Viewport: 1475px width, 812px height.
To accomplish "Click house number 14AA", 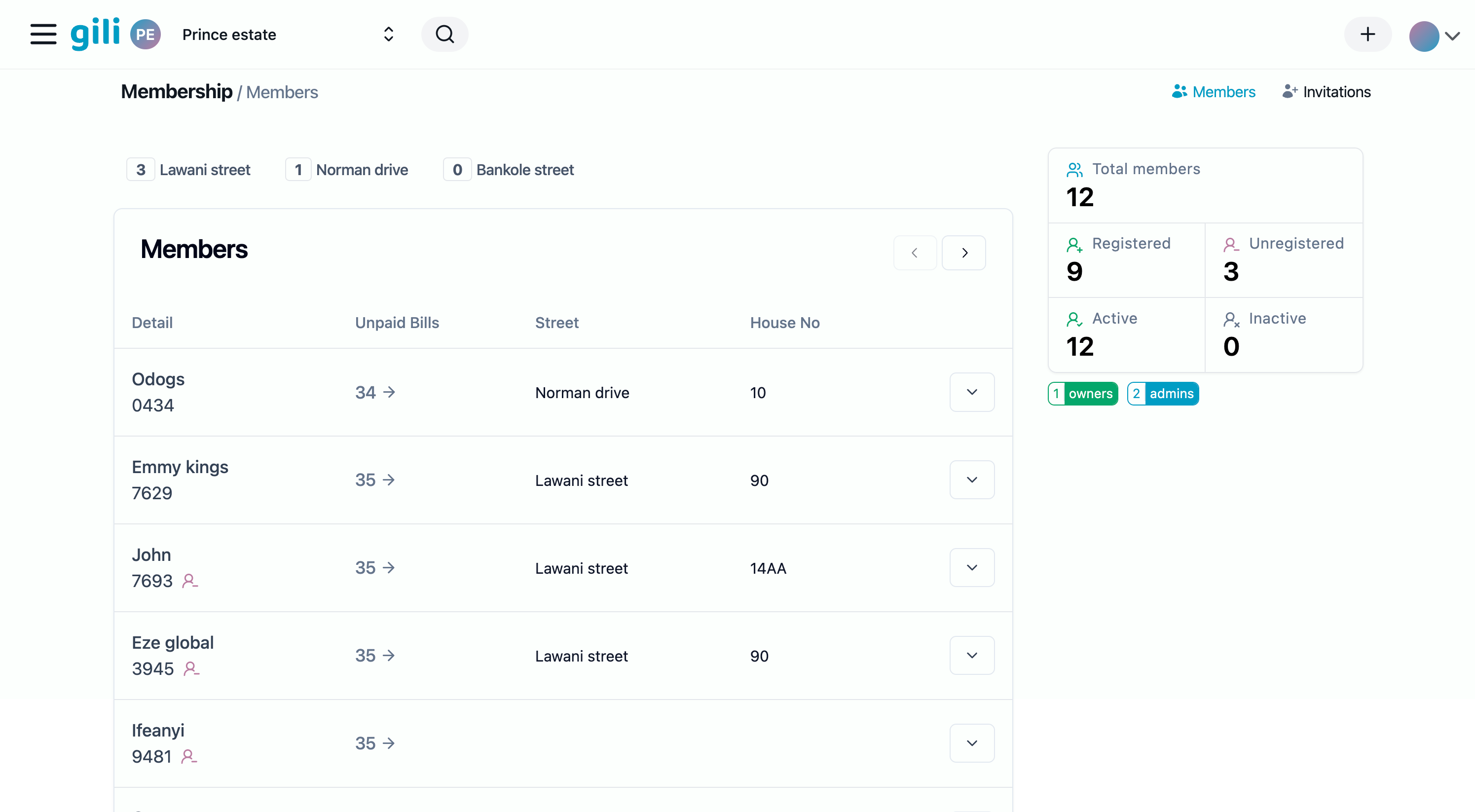I will pos(768,568).
